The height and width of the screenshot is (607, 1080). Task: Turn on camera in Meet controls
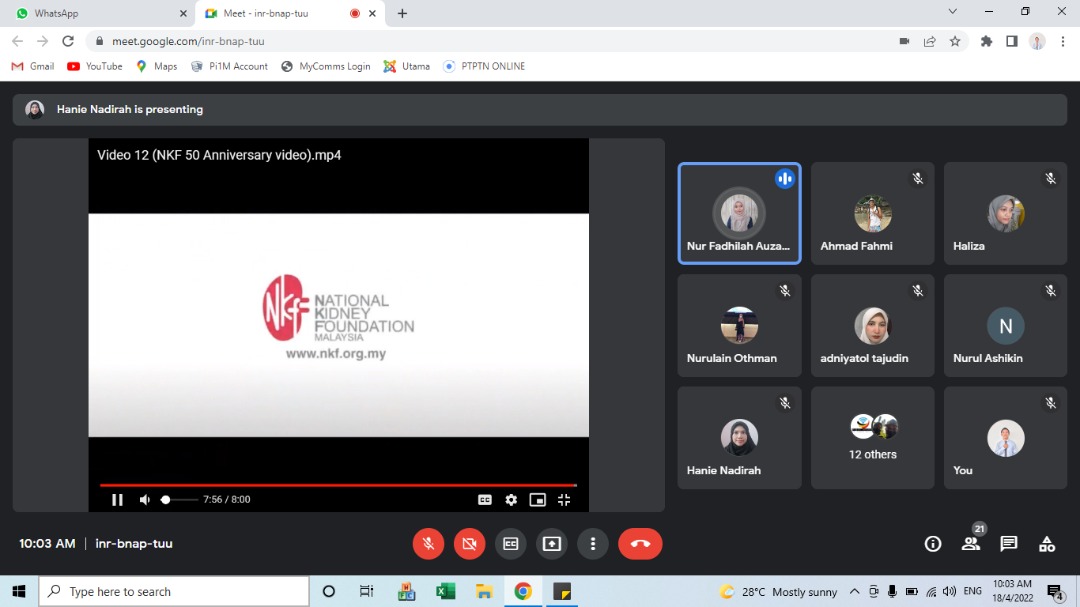point(469,544)
